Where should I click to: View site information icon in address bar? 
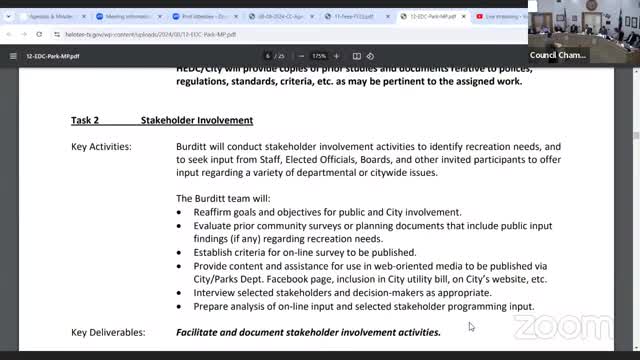tap(57, 35)
